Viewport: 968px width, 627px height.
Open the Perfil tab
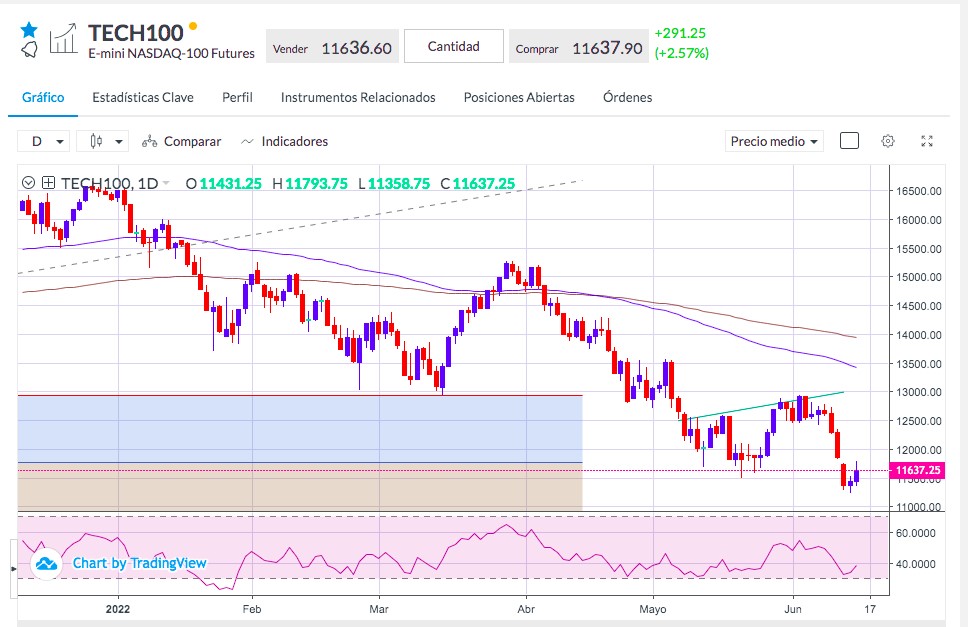[x=238, y=98]
